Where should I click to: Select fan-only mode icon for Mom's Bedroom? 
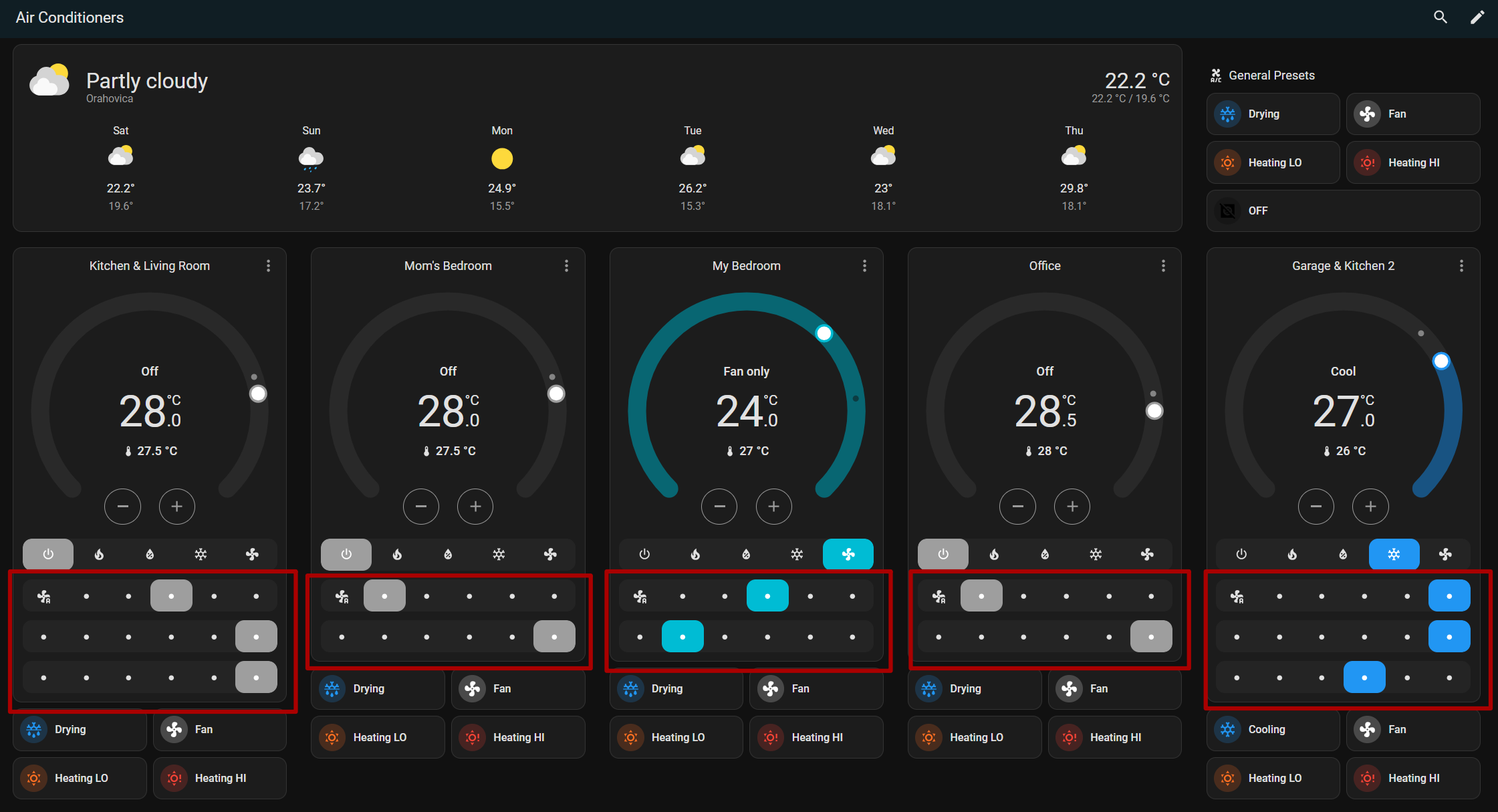(550, 554)
